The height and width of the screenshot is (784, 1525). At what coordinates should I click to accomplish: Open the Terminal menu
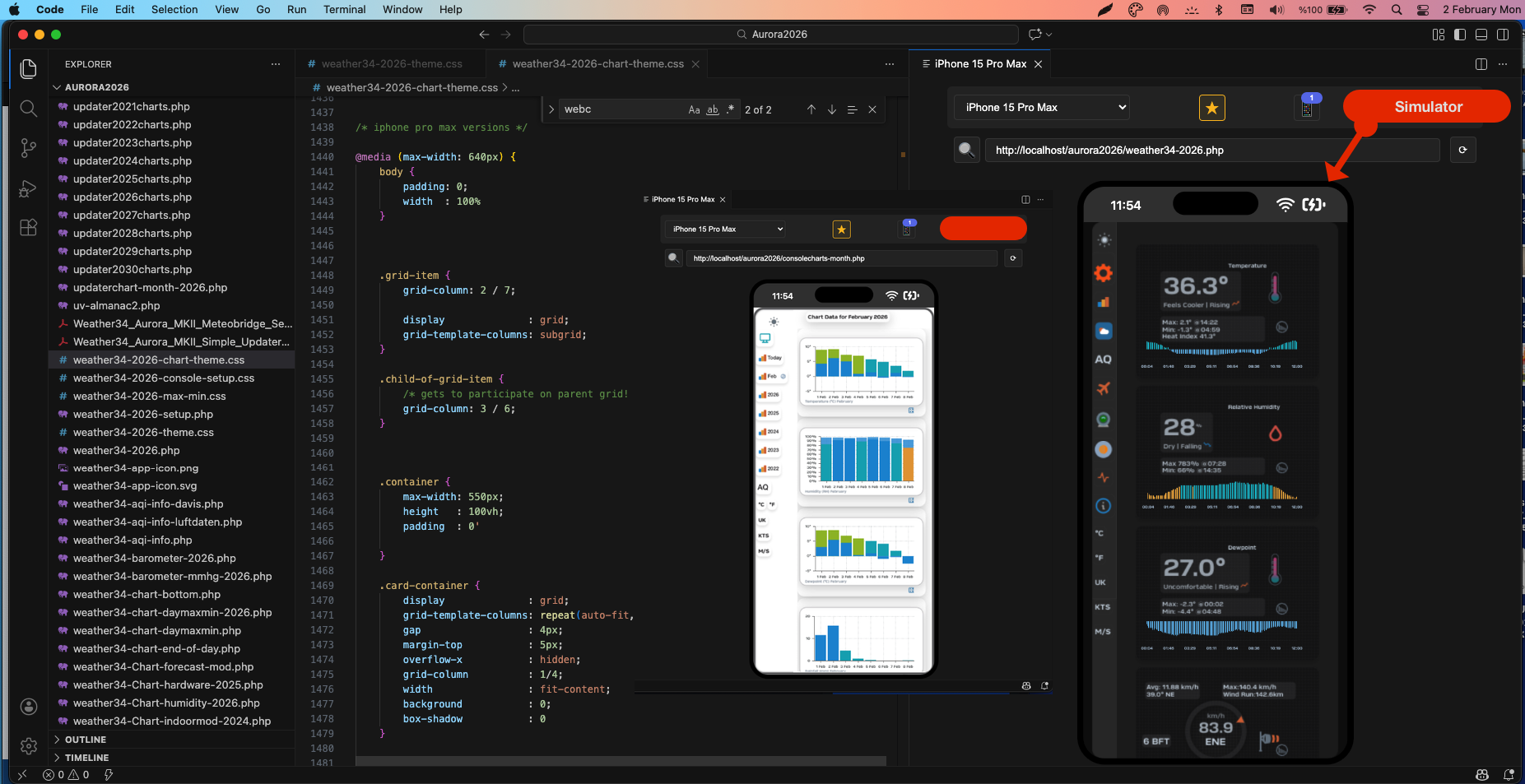tap(344, 9)
